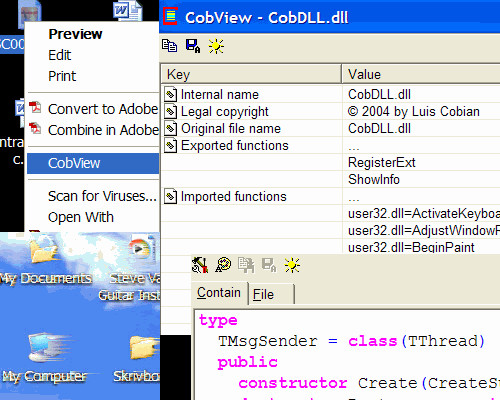Click the user32.dll=BeginPaint entry

411,248
